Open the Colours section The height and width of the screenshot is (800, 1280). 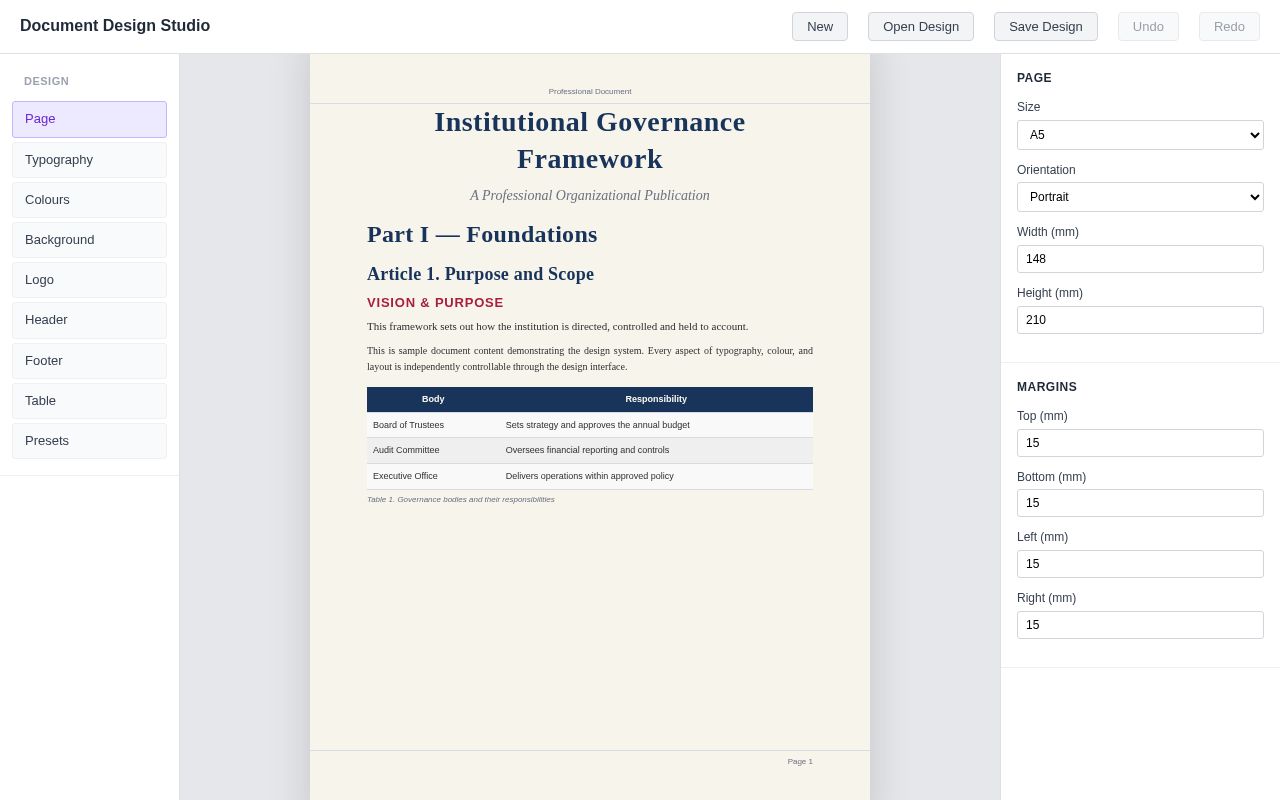[x=89, y=200]
